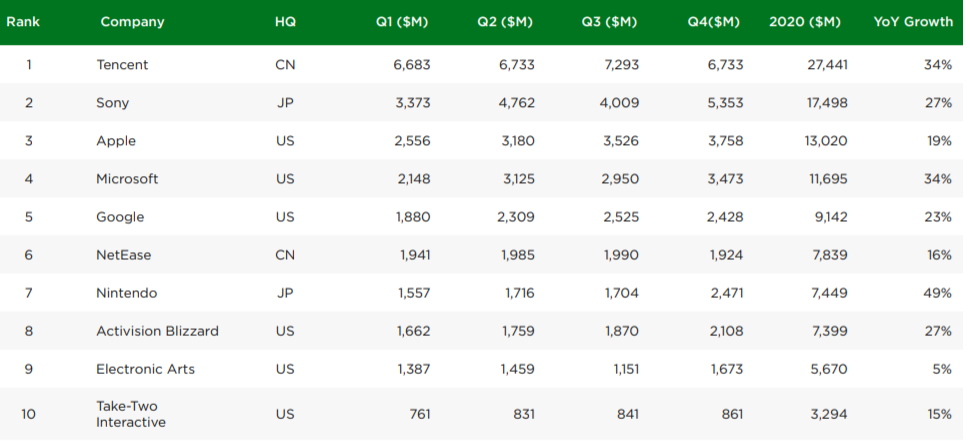Select the Activision Blizzard company name

pyautogui.click(x=157, y=331)
